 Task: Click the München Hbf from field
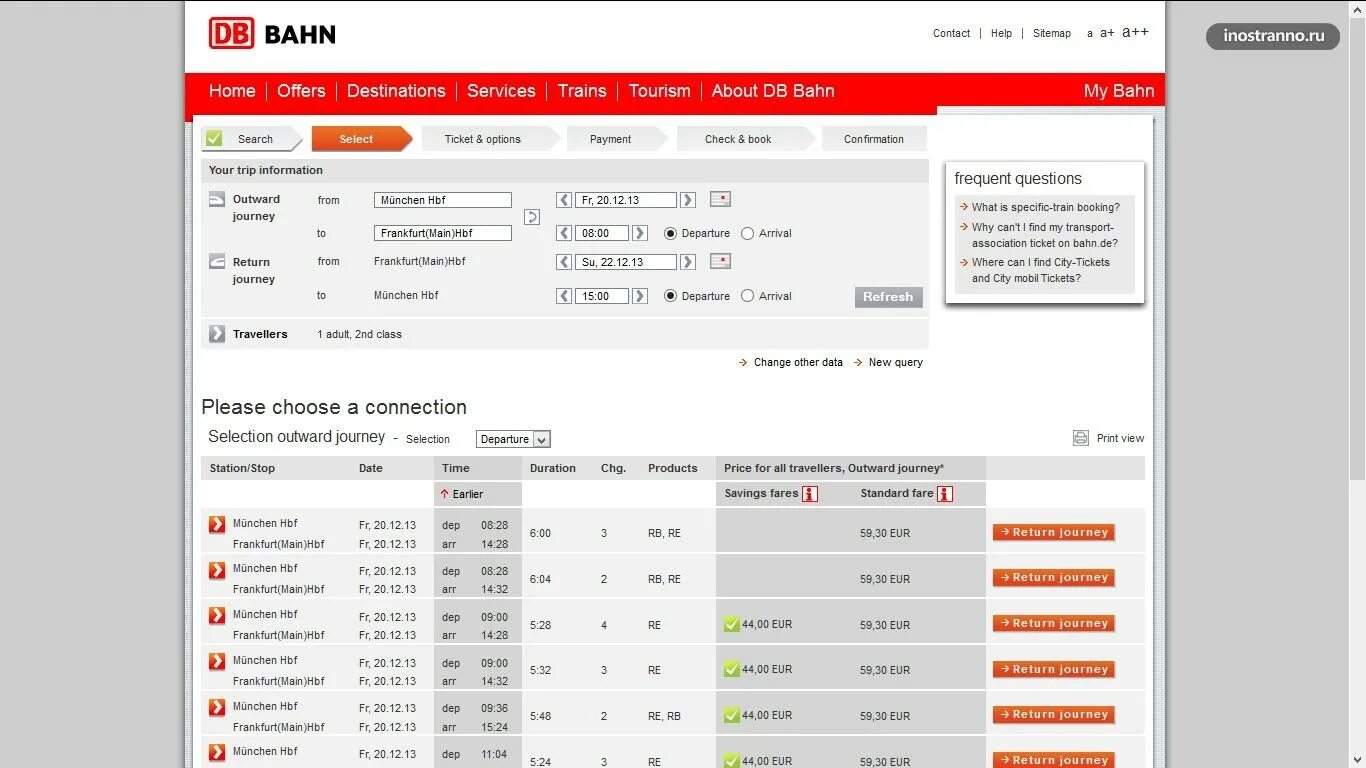click(443, 200)
